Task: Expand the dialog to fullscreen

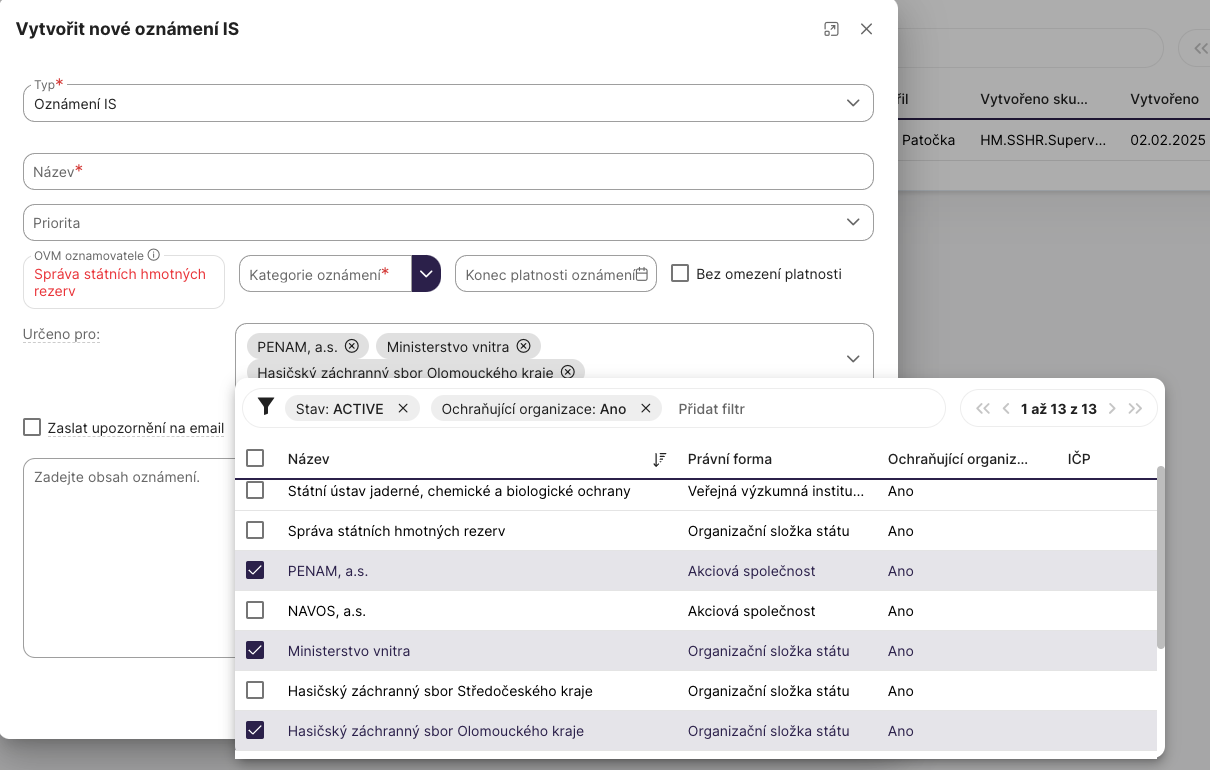Action: [x=831, y=29]
